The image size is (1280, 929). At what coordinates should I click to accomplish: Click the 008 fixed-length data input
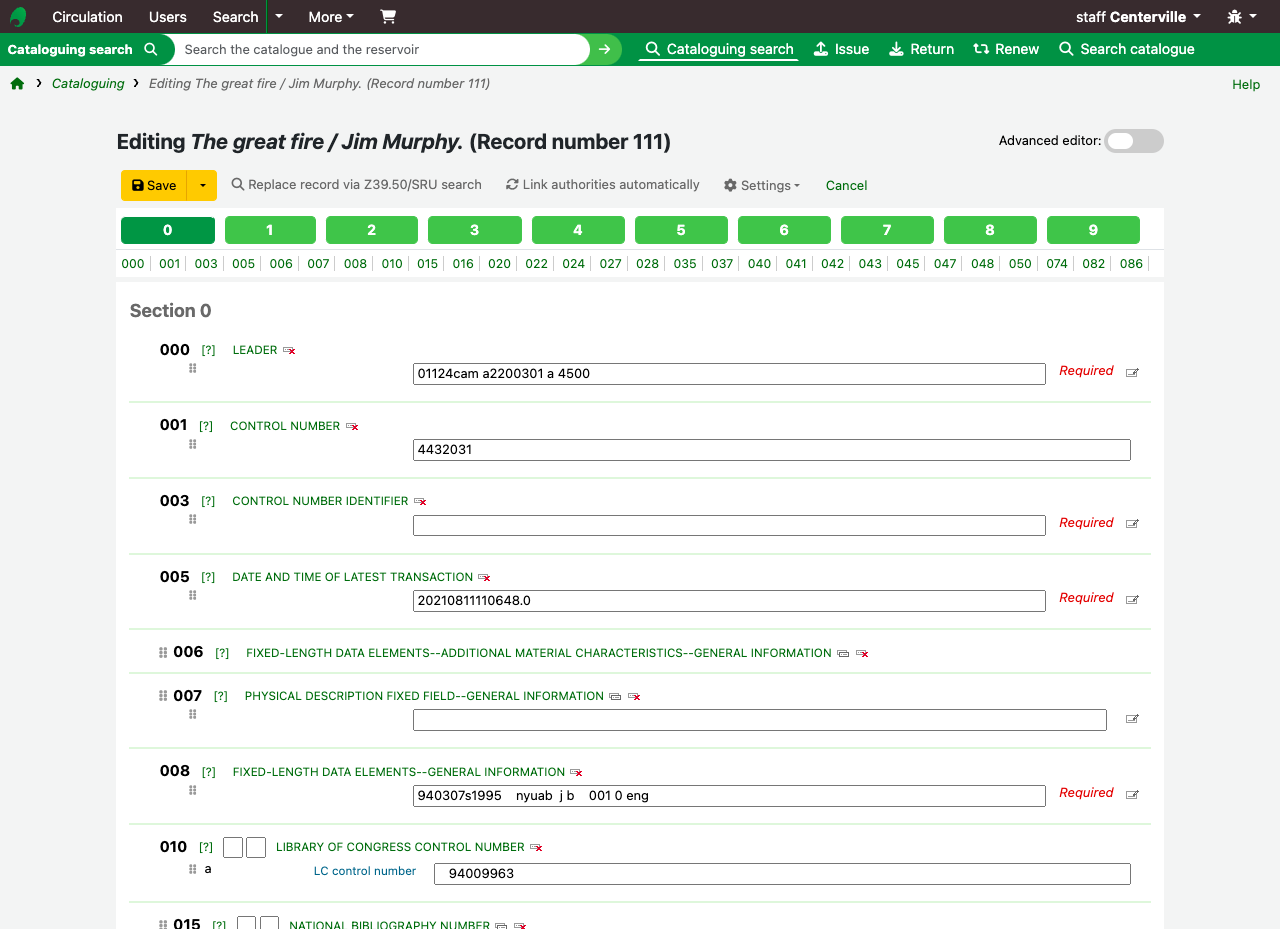pyautogui.click(x=729, y=796)
